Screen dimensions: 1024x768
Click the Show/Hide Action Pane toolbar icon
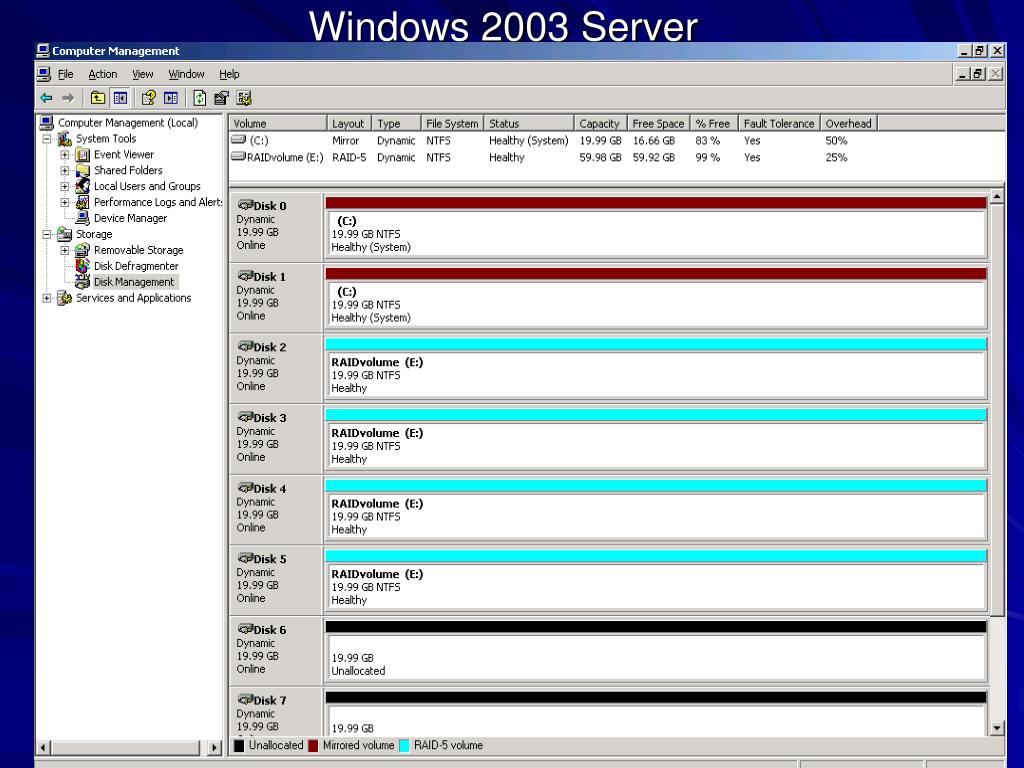point(171,98)
